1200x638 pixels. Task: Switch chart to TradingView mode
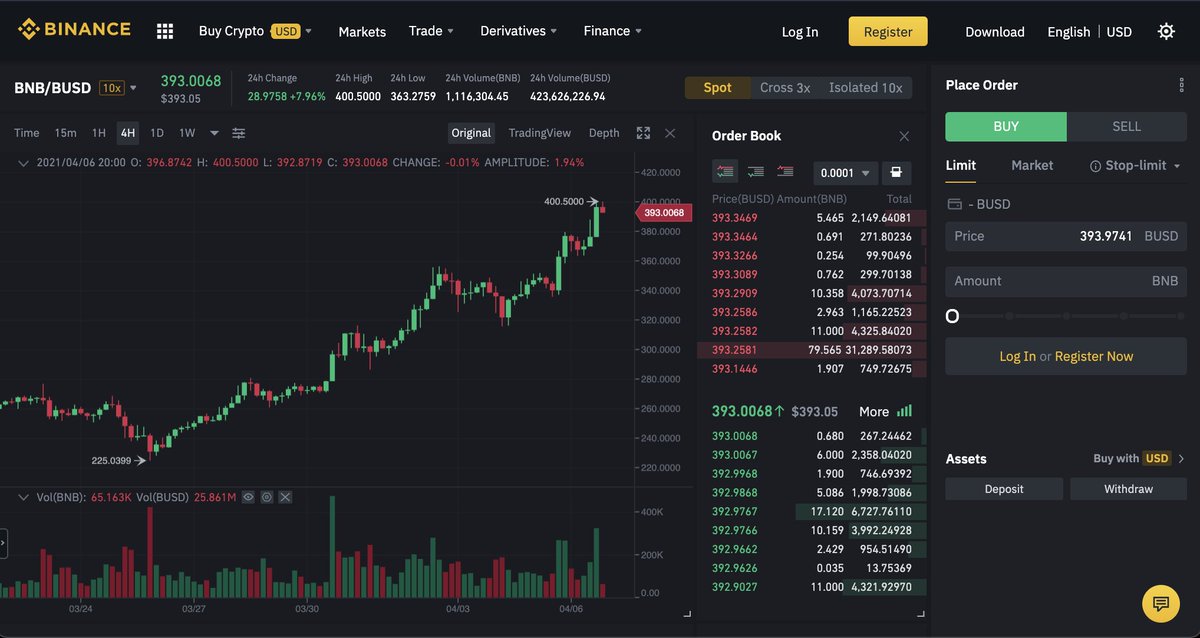(x=540, y=132)
